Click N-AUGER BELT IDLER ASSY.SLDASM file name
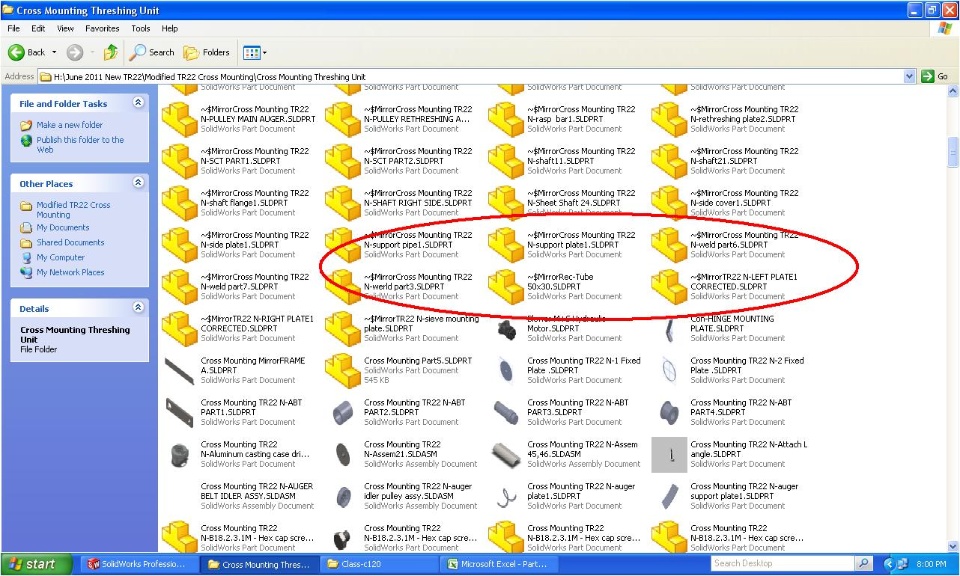Screen dimensions: 960x576 pos(257,491)
